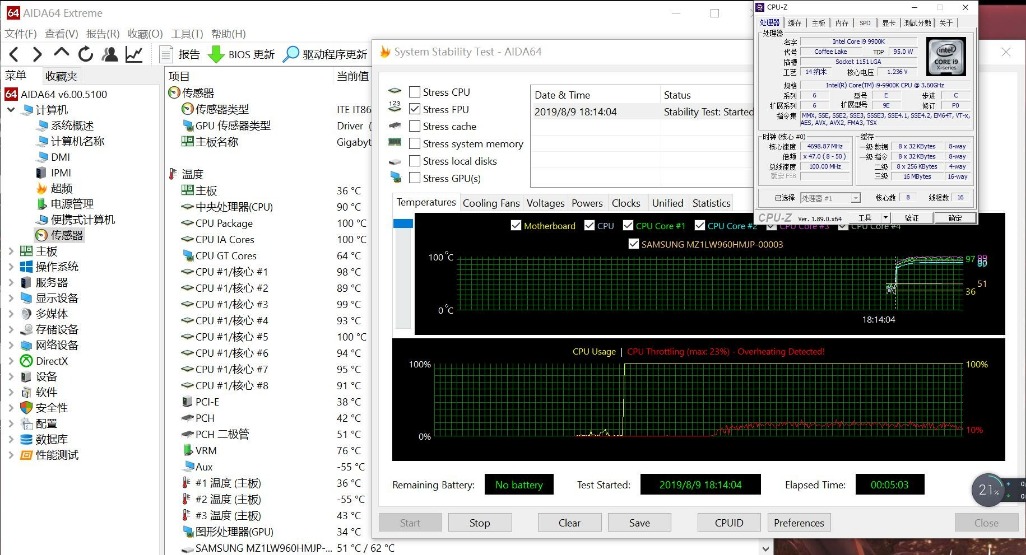Image resolution: width=1026 pixels, height=555 pixels.
Task: Expand the 网络设备 tree node
Action: (10, 345)
